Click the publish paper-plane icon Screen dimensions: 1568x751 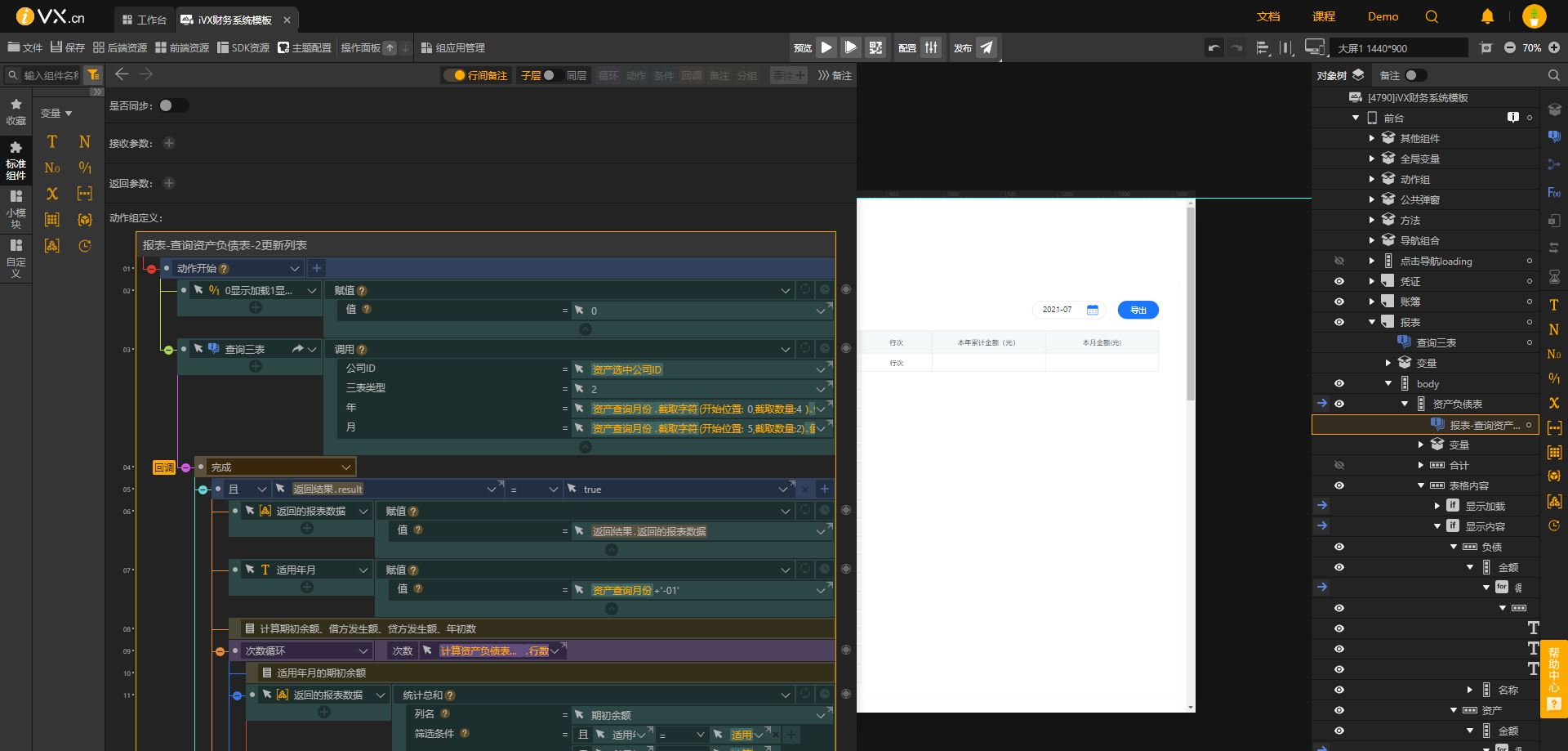tap(987, 47)
